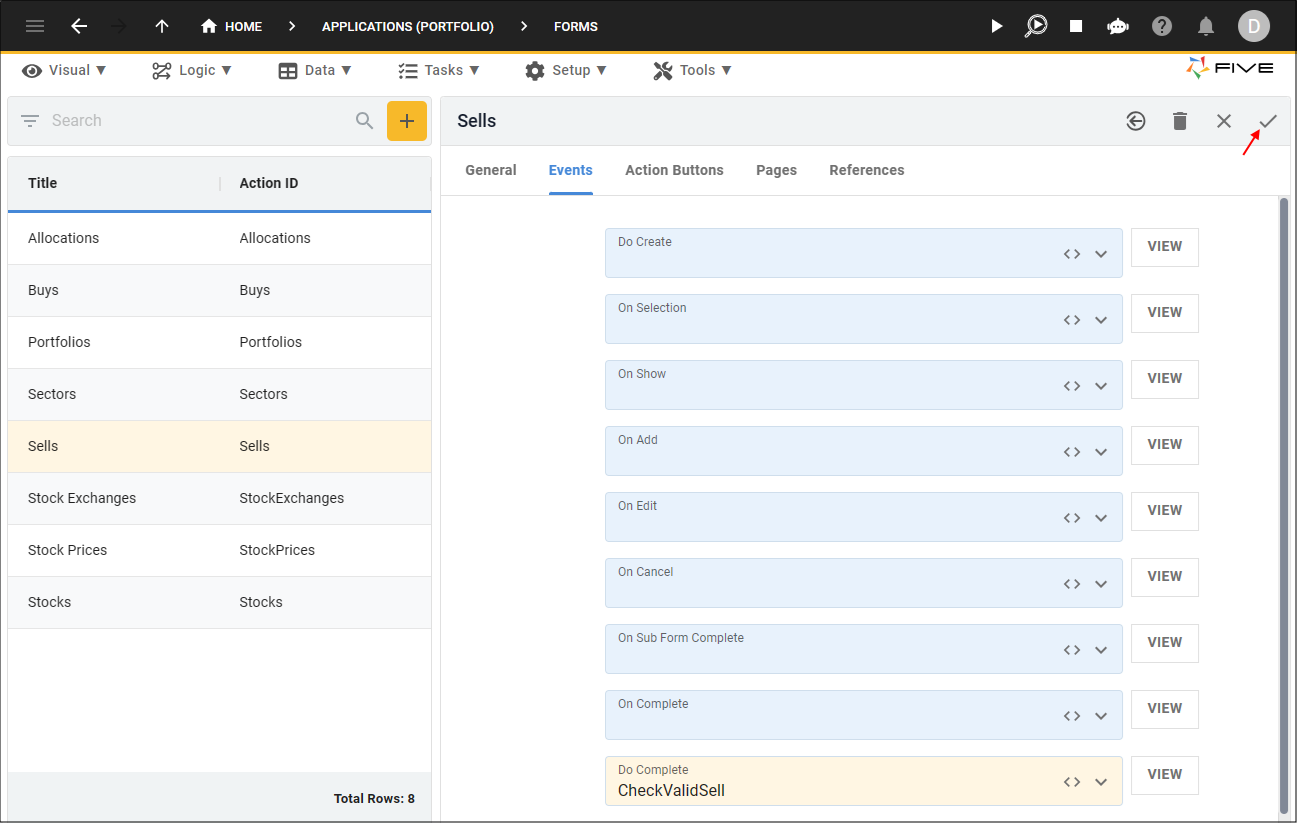This screenshot has height=823, width=1297.
Task: Click the undo history icon for Sells
Action: coord(1136,121)
